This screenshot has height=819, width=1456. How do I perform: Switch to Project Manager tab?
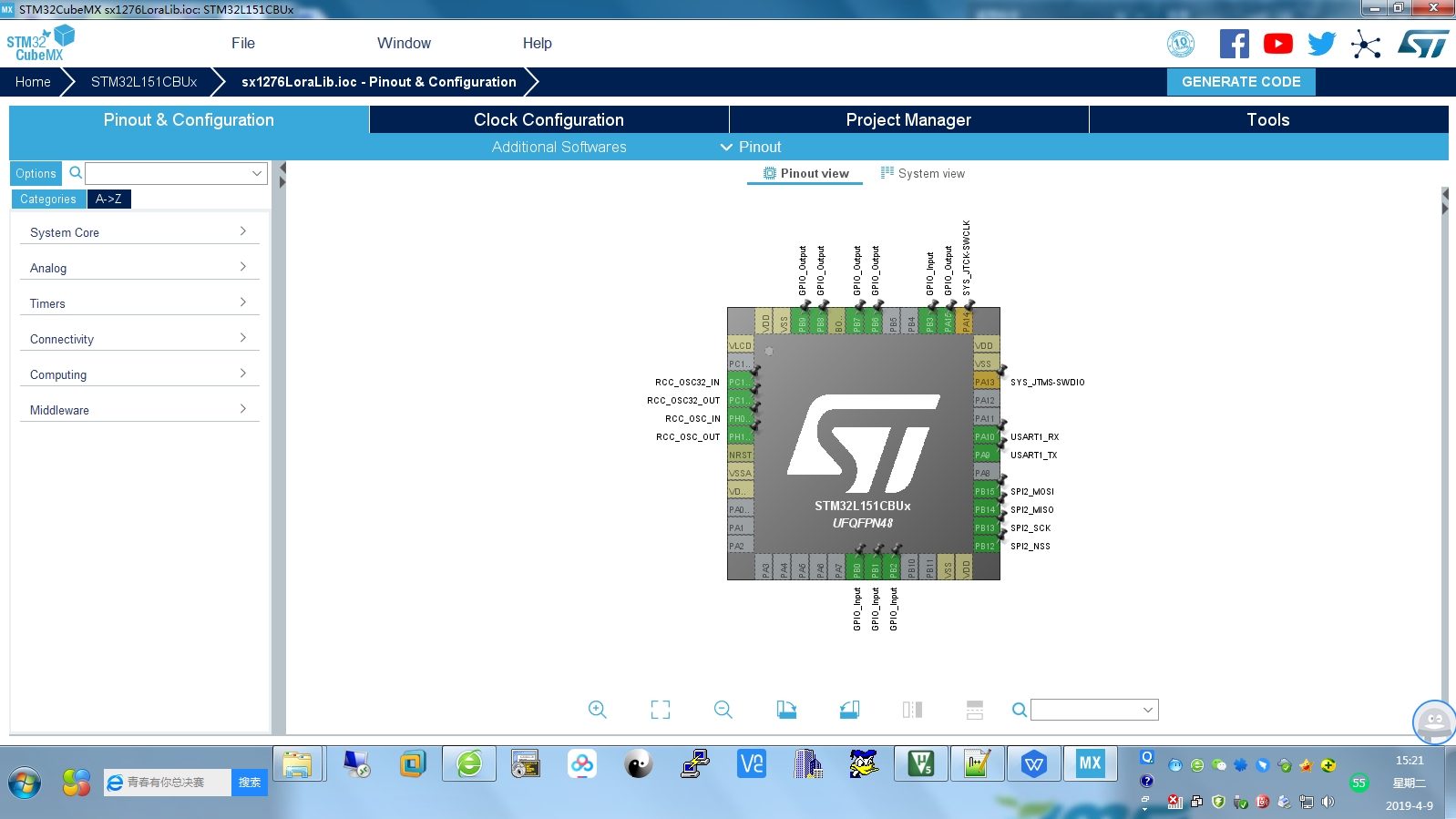pyautogui.click(x=908, y=119)
